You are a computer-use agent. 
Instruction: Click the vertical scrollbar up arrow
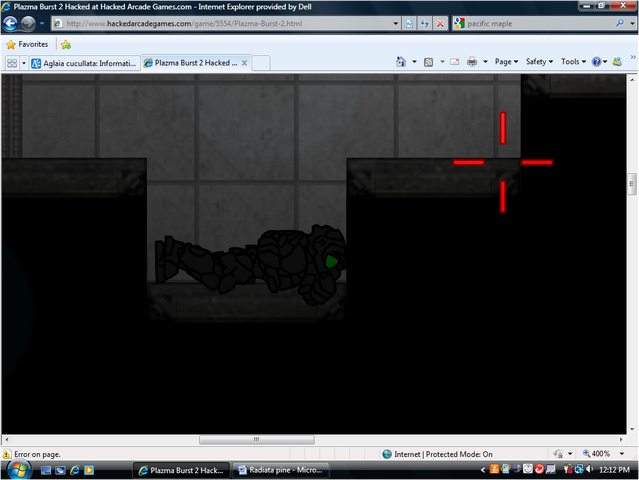point(632,80)
